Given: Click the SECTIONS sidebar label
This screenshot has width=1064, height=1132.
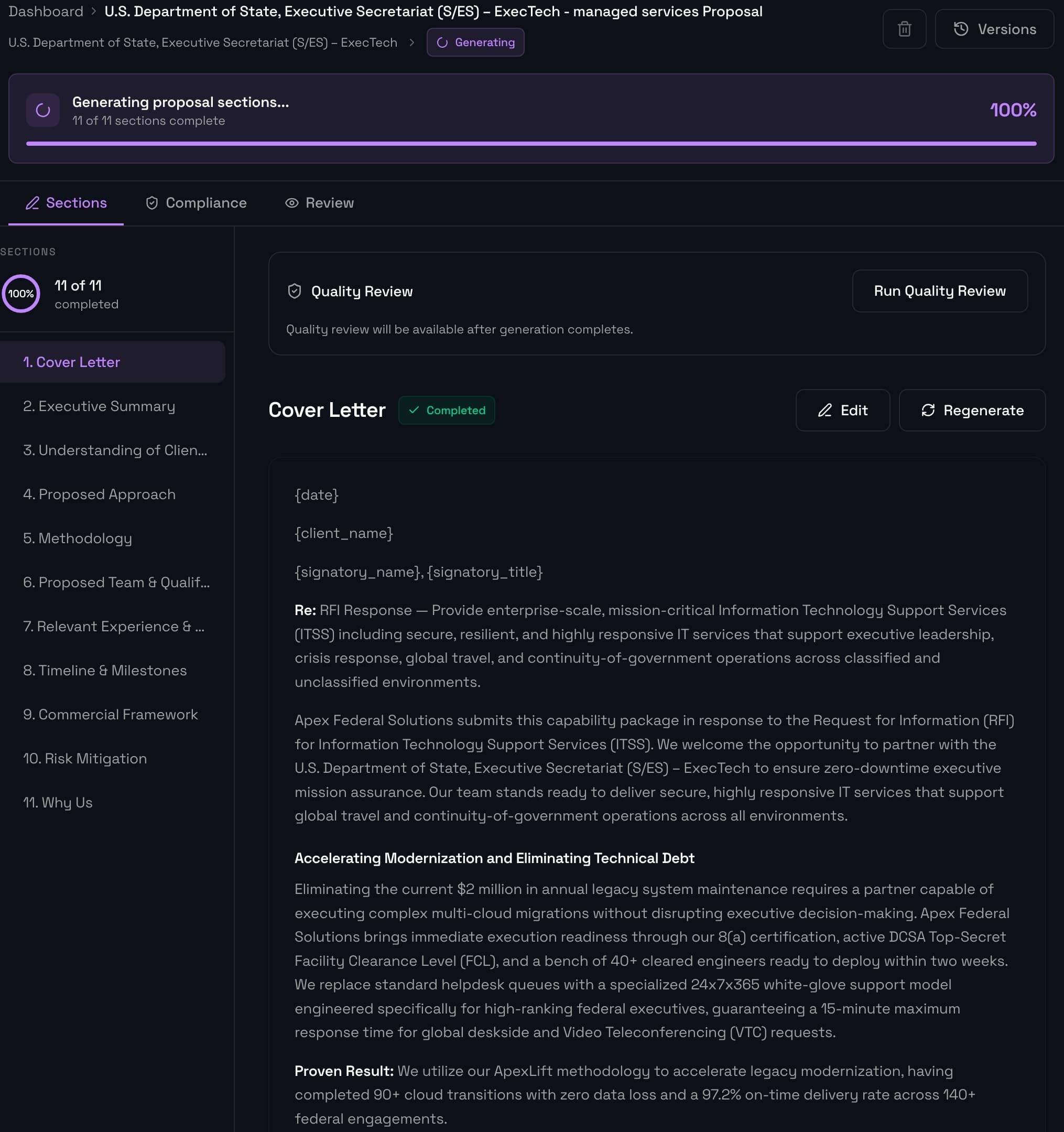Looking at the screenshot, I should [x=28, y=252].
